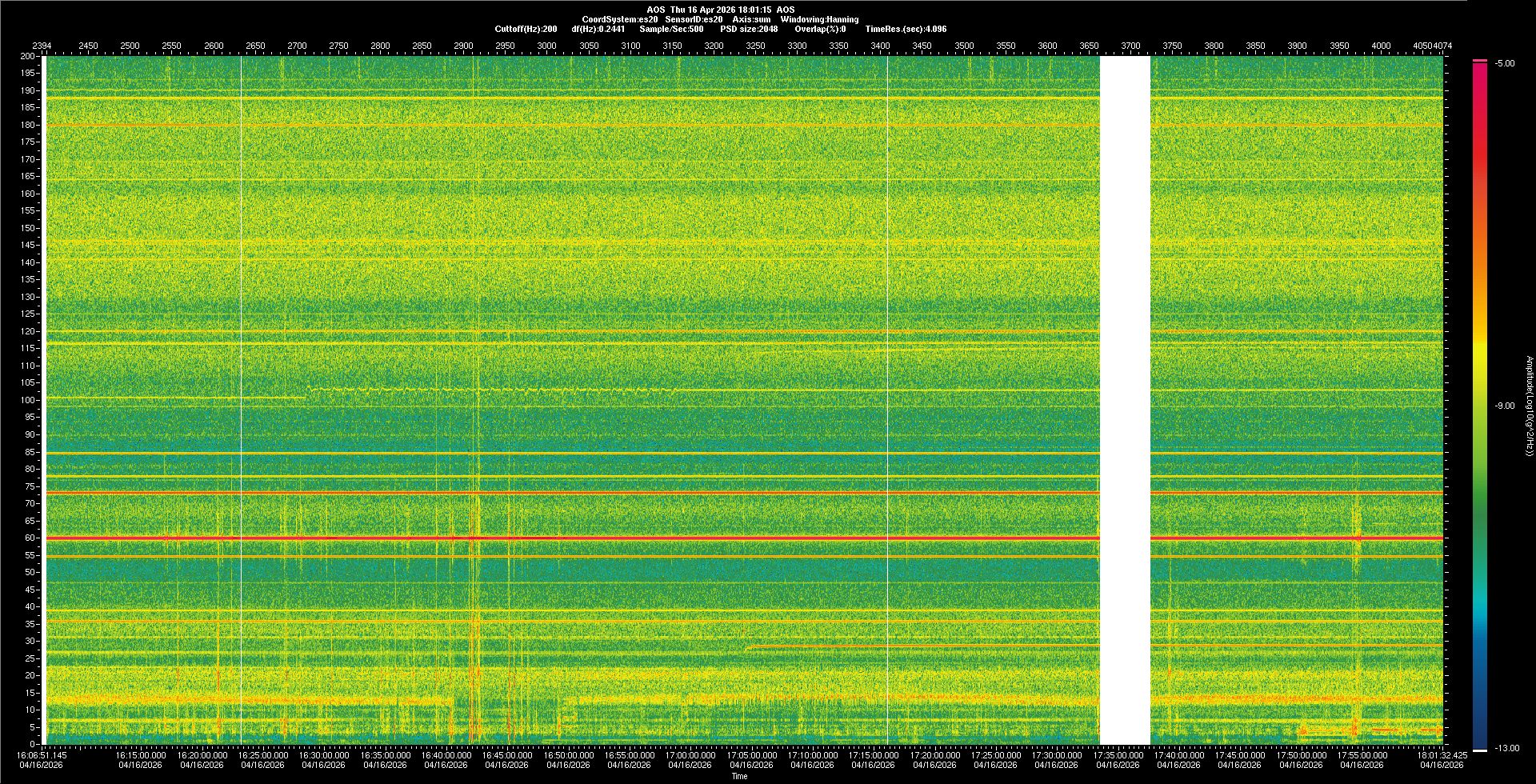This screenshot has height=784, width=1536.
Task: Select the 17:35:00.000 time axis label
Action: pyautogui.click(x=1118, y=755)
